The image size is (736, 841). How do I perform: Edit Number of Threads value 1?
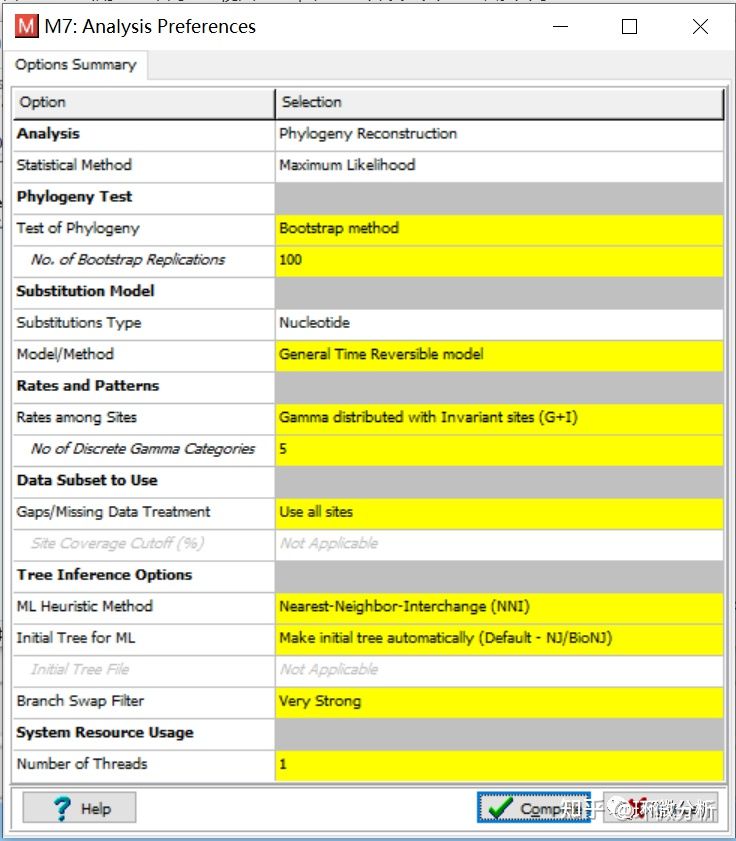pyautogui.click(x=499, y=764)
